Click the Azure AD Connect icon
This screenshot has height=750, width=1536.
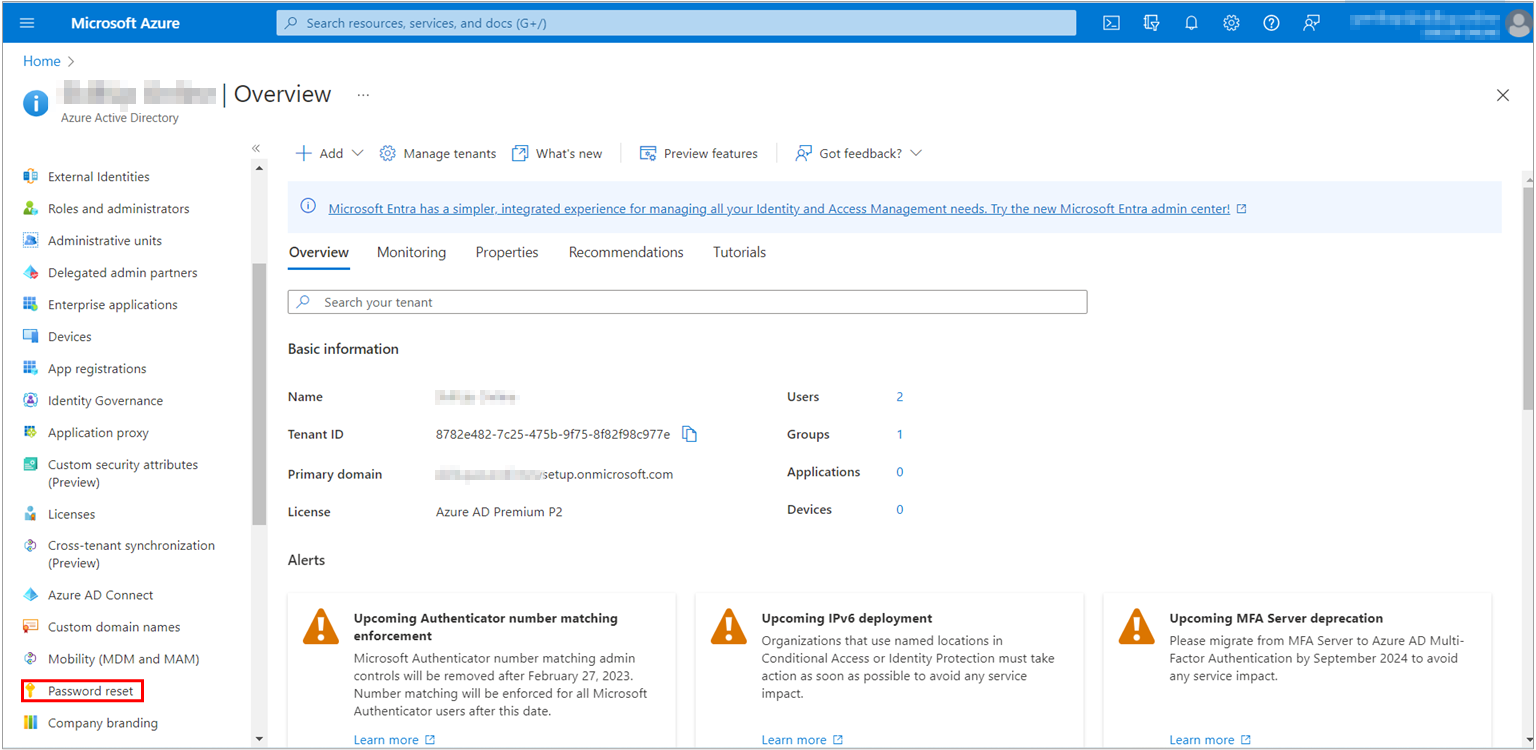[30, 595]
